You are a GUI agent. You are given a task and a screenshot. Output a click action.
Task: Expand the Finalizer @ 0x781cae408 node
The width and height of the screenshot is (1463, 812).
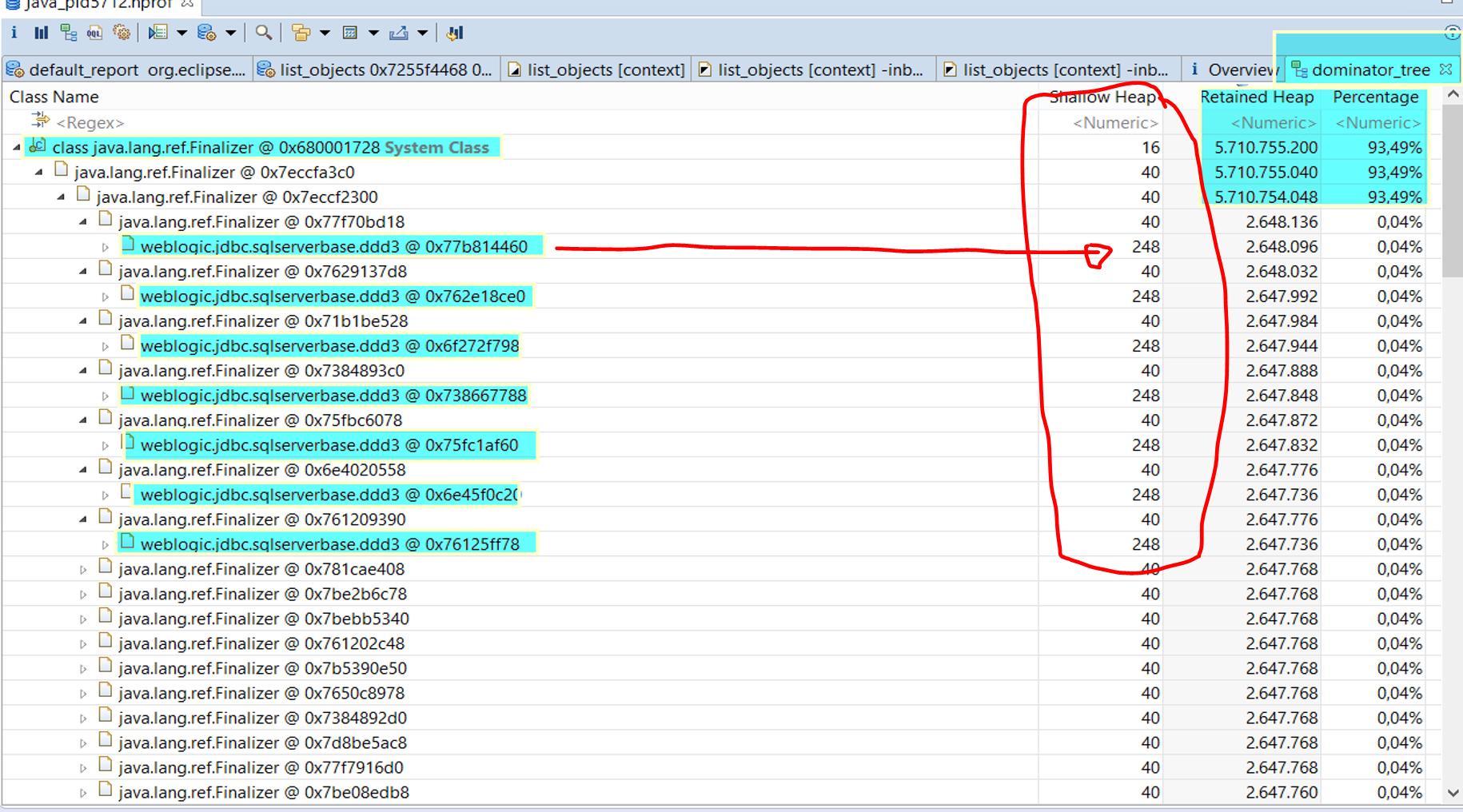point(83,571)
